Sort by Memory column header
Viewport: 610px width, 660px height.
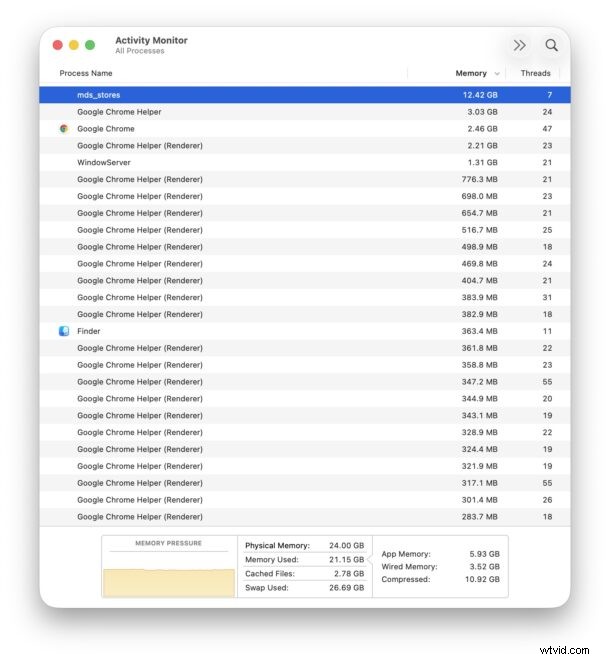click(x=471, y=73)
